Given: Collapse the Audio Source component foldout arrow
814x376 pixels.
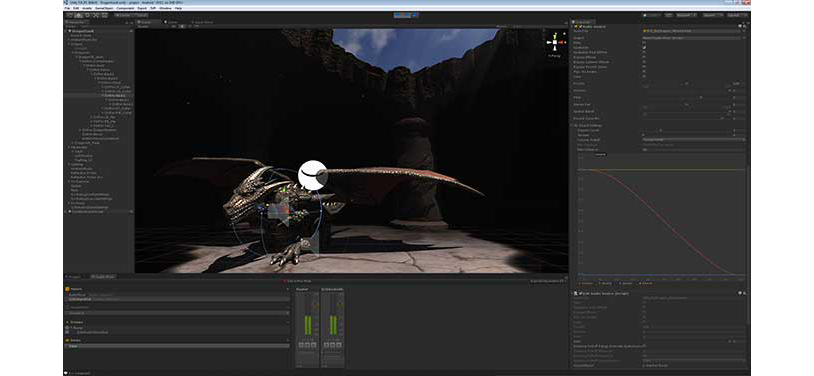Looking at the screenshot, I should click(572, 26).
